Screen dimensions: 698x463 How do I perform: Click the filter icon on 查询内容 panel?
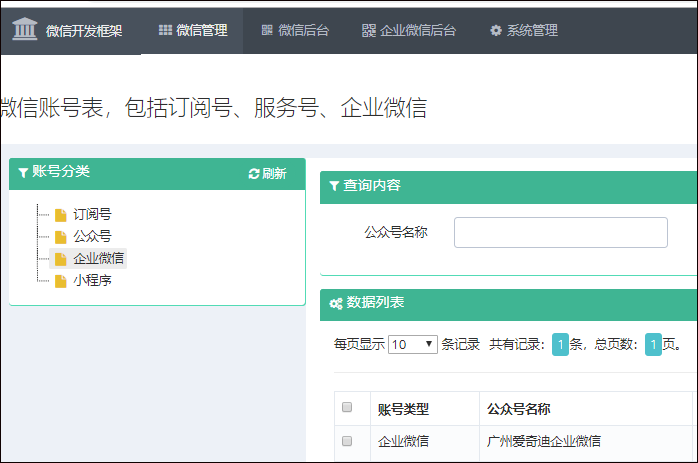click(x=334, y=186)
